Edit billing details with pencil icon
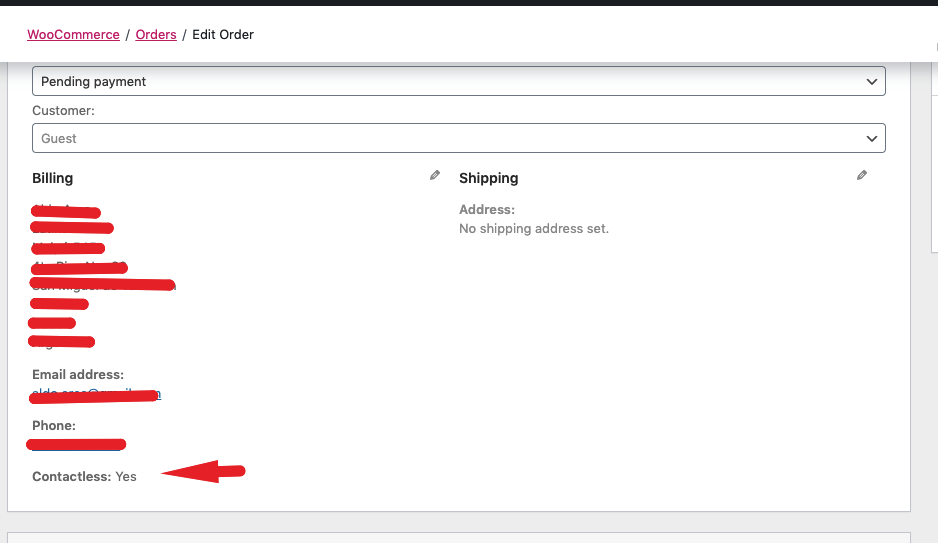The height and width of the screenshot is (543, 938). coord(435,175)
